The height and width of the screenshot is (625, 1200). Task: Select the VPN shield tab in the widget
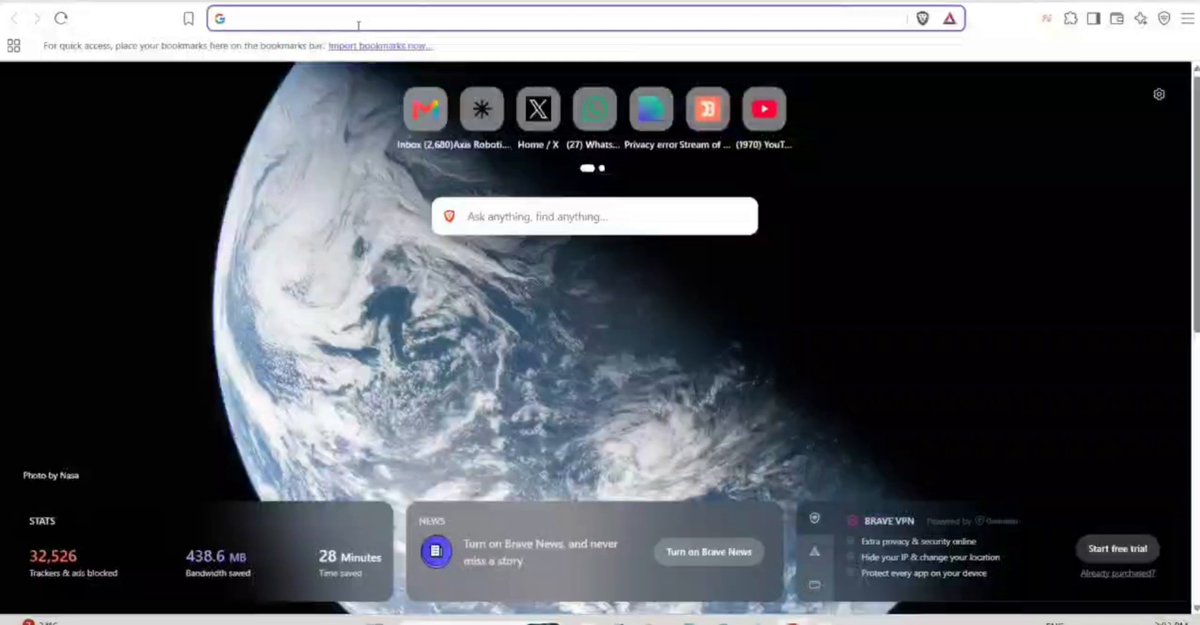[814, 518]
